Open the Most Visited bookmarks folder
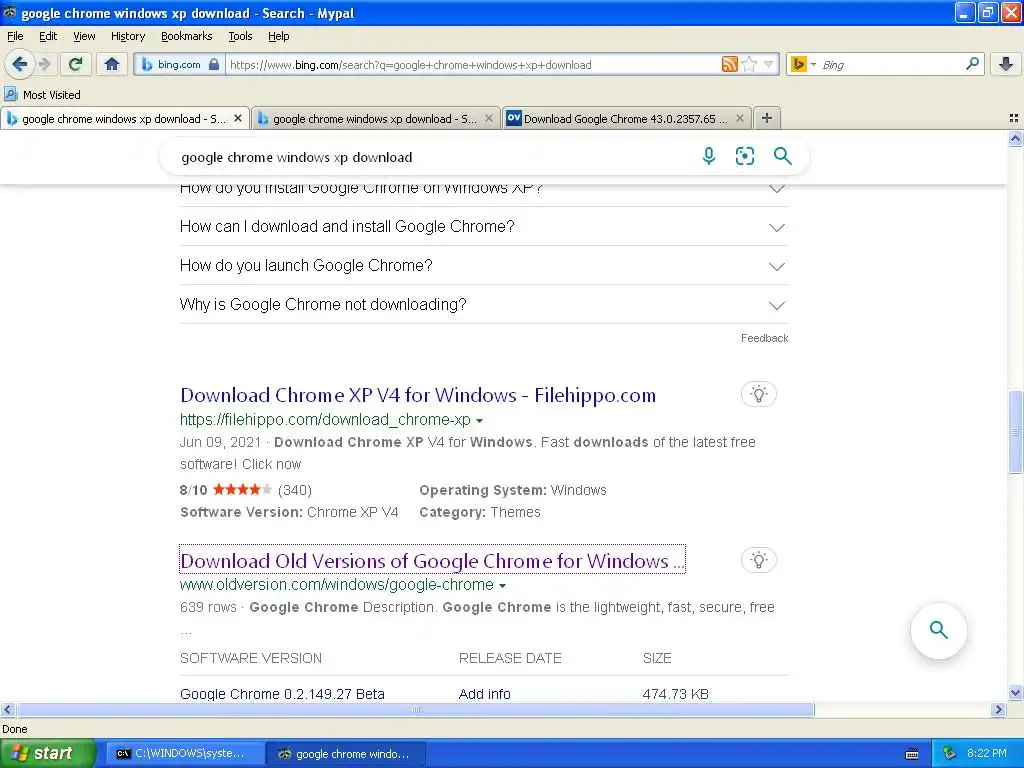Viewport: 1024px width, 768px height. [x=42, y=95]
